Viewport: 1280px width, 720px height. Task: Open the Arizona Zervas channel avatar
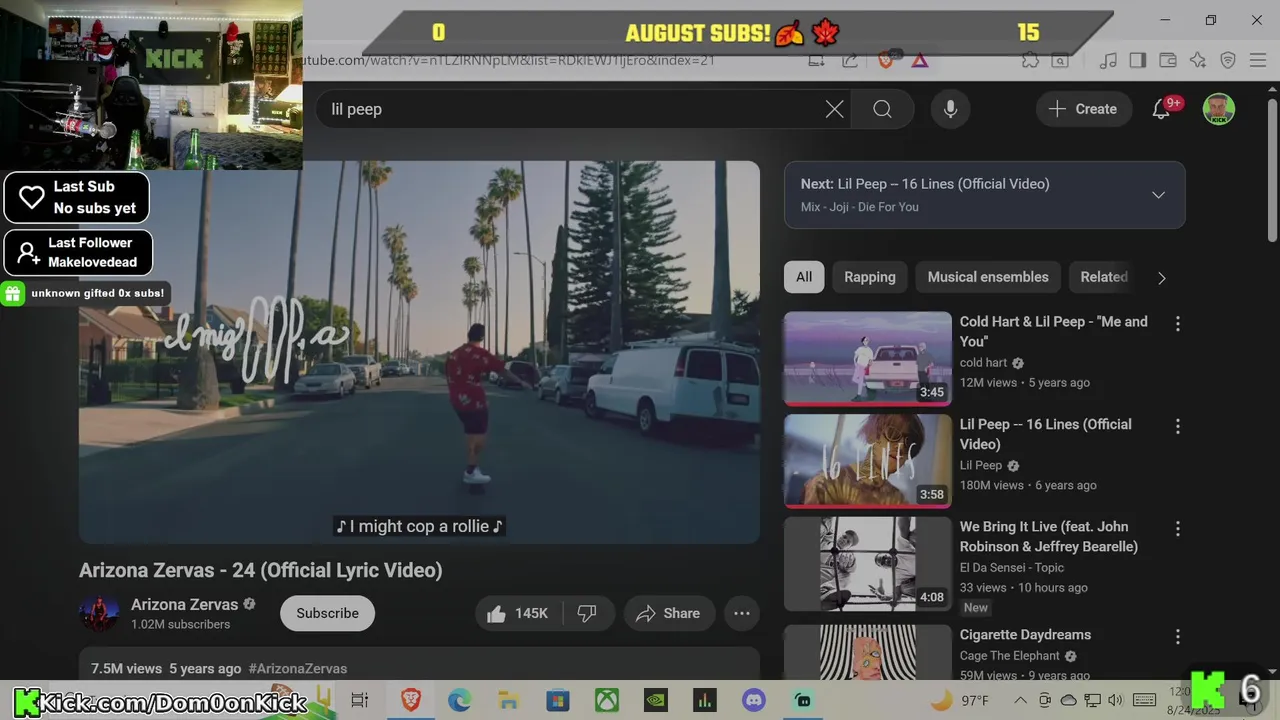99,613
